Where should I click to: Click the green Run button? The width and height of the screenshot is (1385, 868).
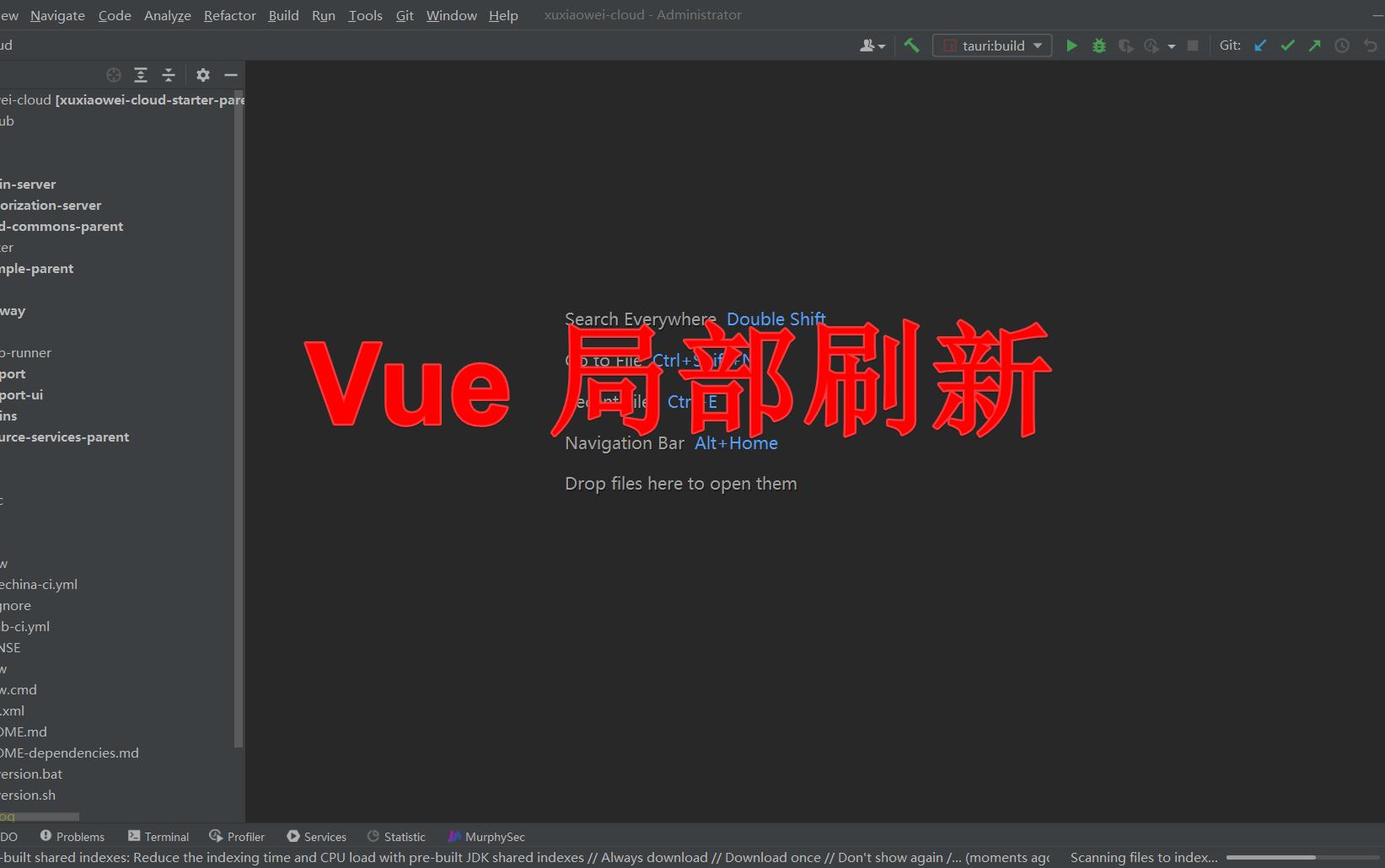[1071, 46]
